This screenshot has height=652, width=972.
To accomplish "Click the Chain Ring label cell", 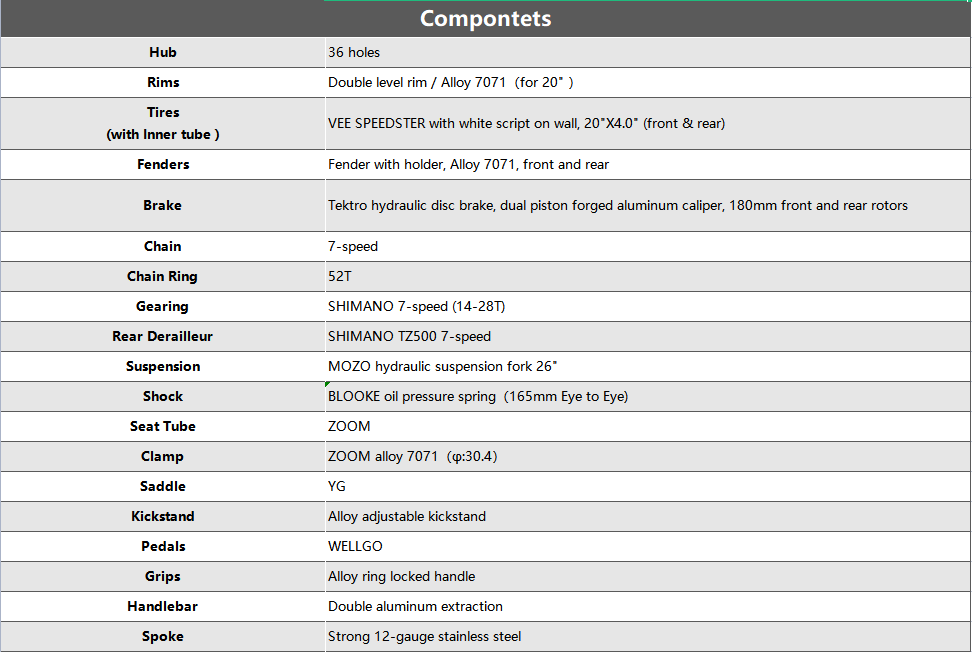I will (x=162, y=276).
